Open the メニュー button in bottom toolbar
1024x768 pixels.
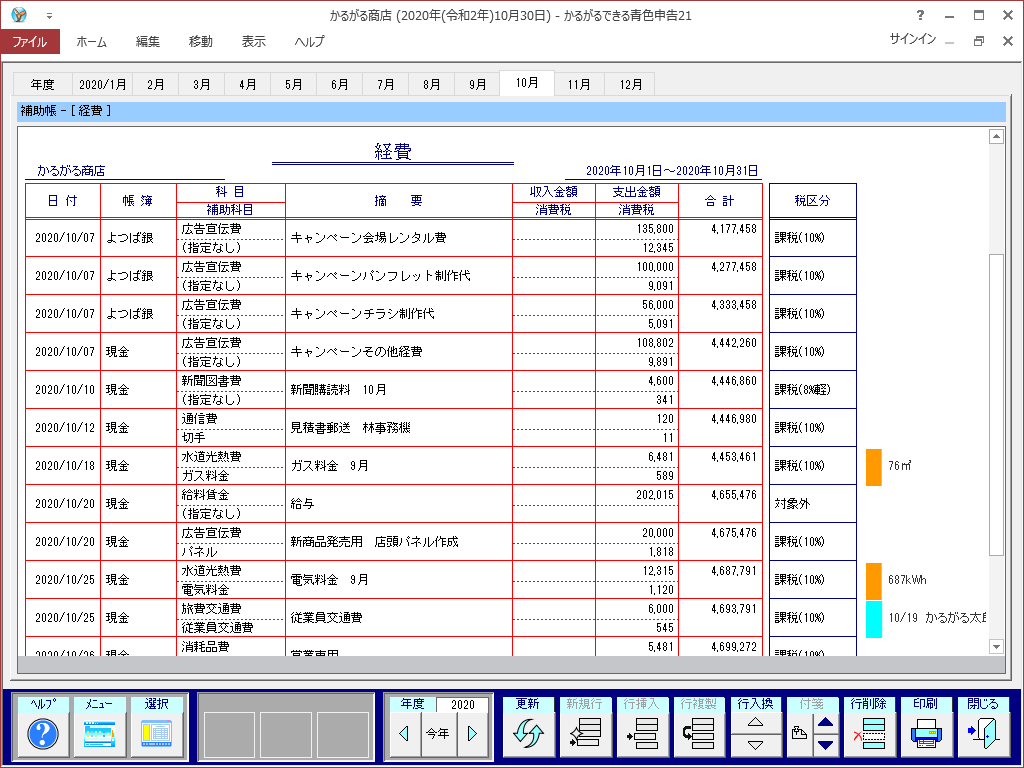(x=99, y=733)
